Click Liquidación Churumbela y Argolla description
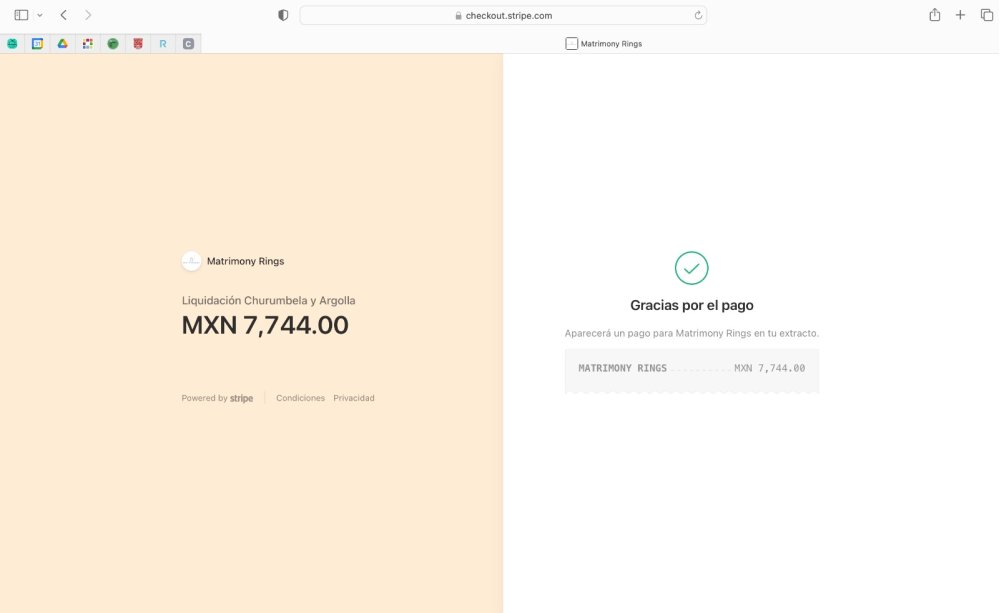The image size is (1000, 613). click(x=268, y=300)
